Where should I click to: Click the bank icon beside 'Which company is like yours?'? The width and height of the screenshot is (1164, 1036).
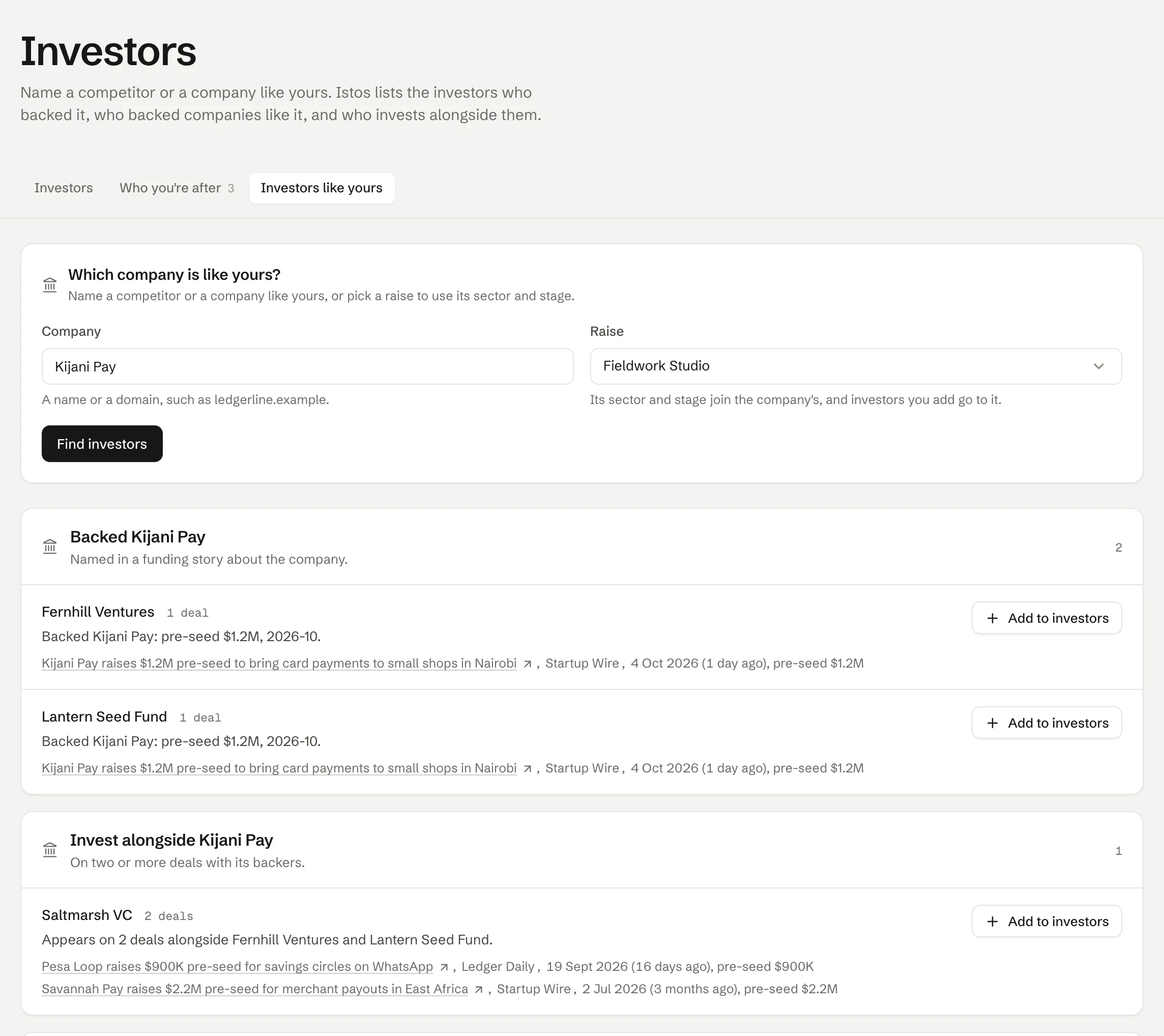(x=50, y=285)
